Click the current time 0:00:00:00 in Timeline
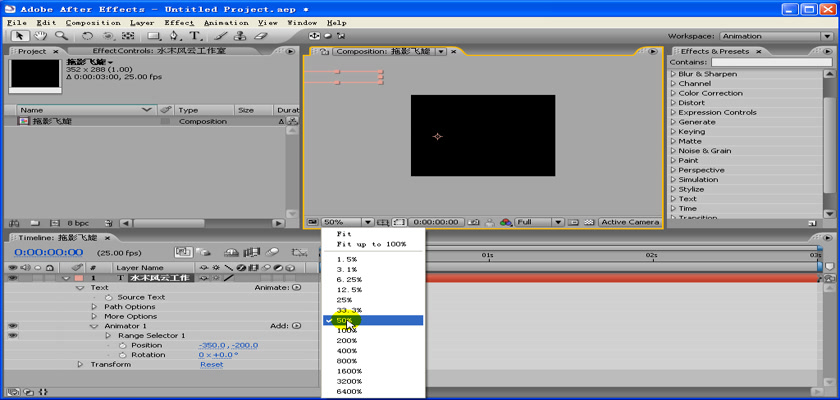Screen dimensions: 840x400 pyautogui.click(x=48, y=253)
